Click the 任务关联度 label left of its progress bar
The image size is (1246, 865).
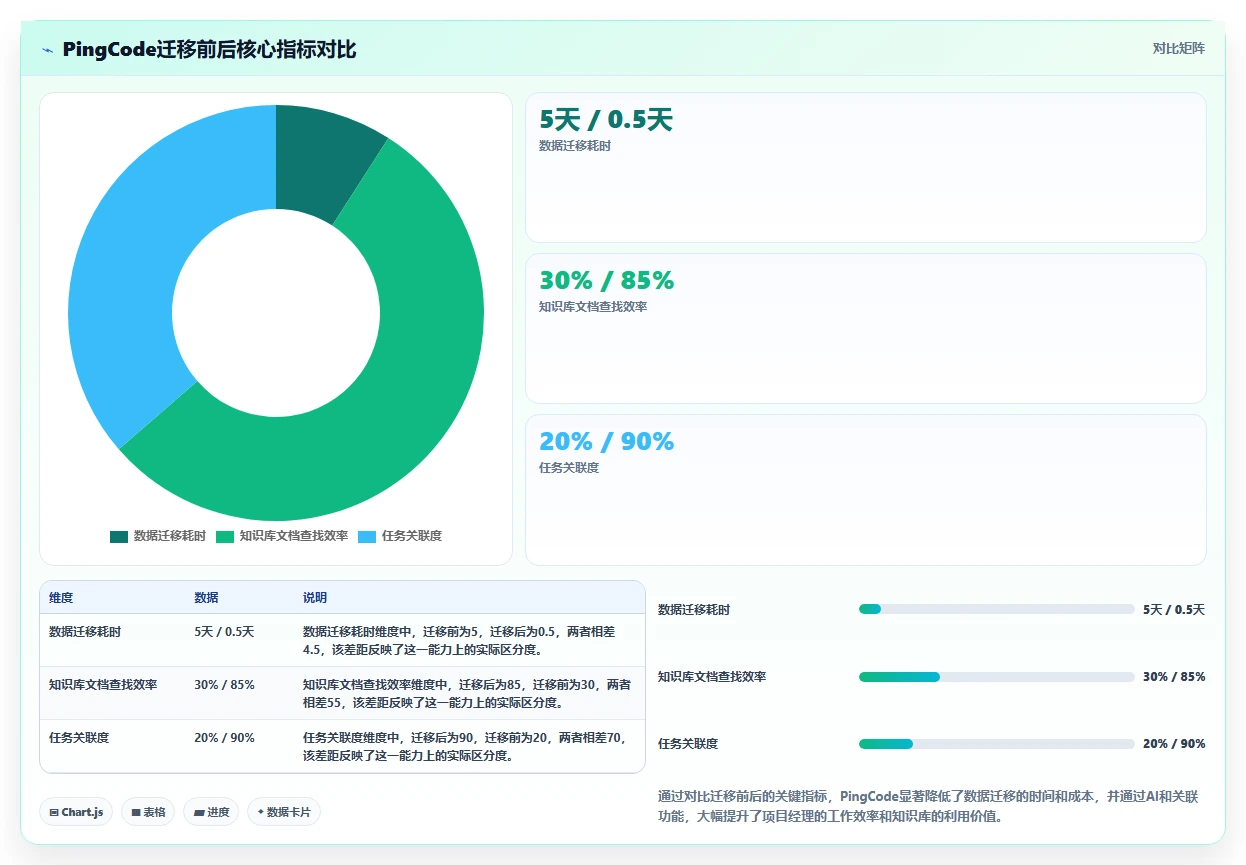(688, 744)
